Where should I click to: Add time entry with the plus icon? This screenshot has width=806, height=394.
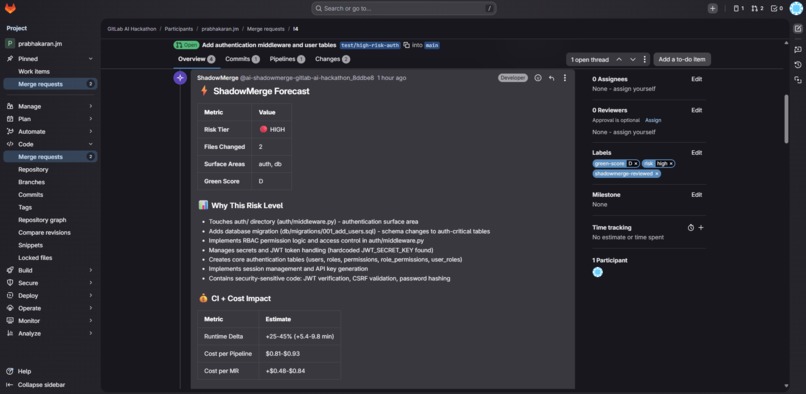[701, 227]
